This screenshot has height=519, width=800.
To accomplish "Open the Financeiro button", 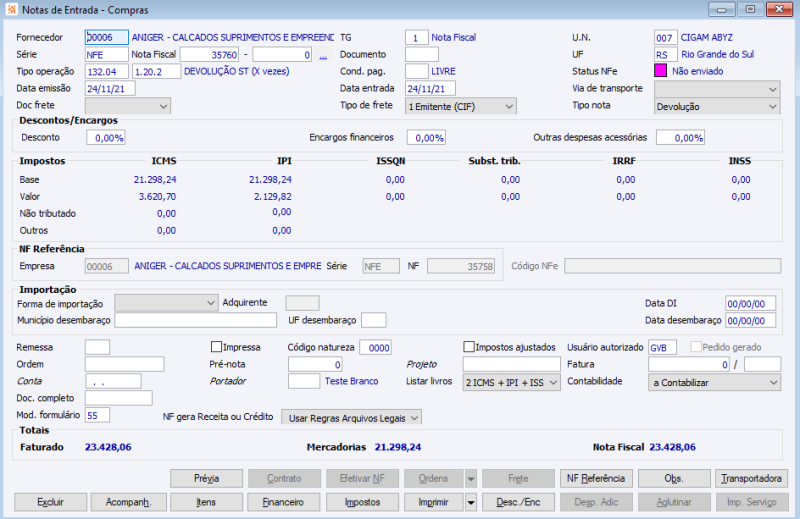I will tap(284, 503).
